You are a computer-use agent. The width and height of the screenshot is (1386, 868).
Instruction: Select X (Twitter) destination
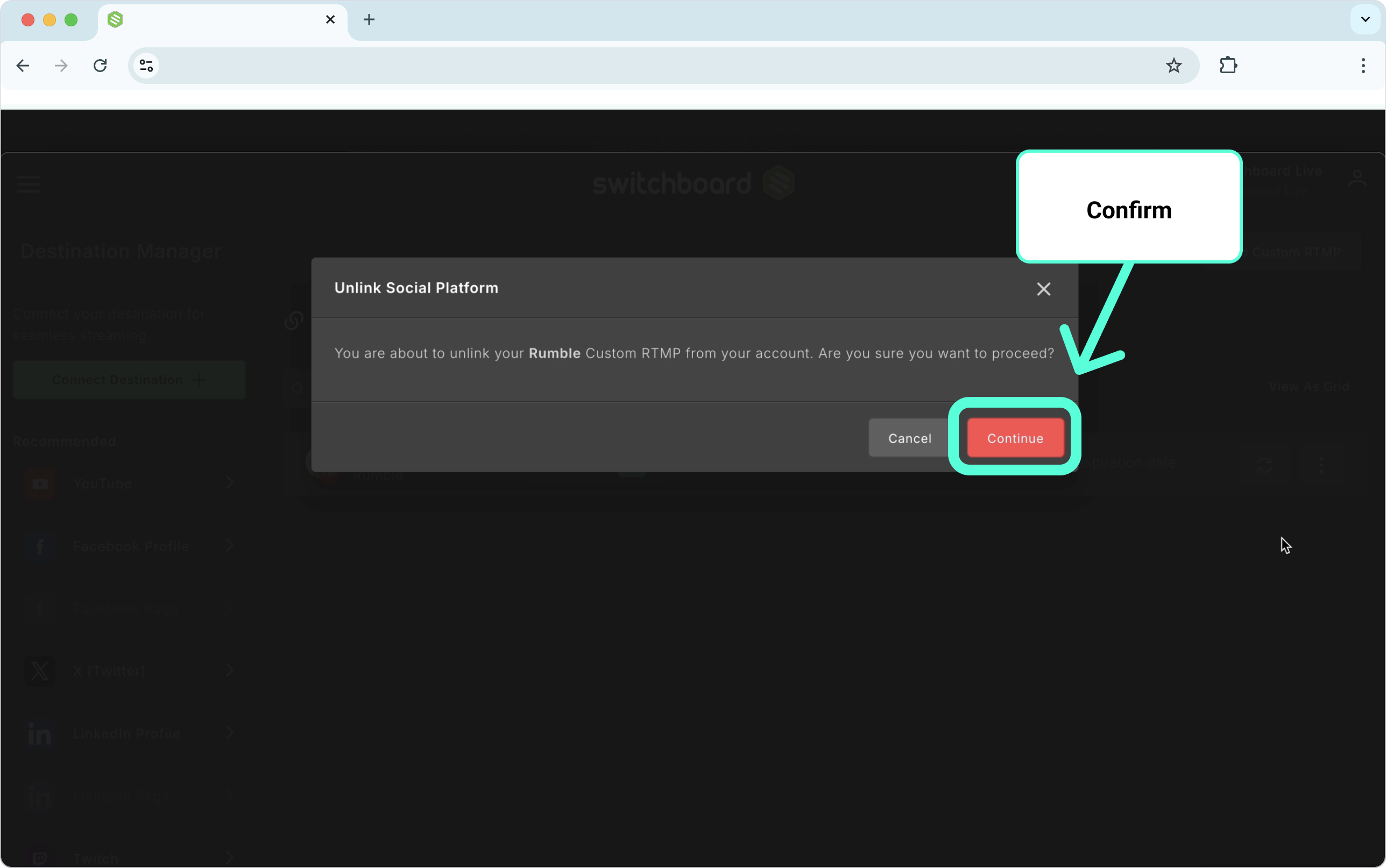click(x=129, y=671)
